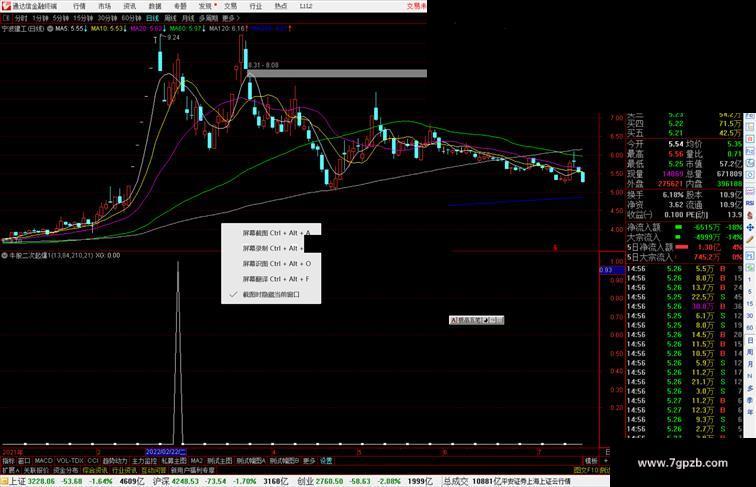The width and height of the screenshot is (756, 487).
Task: Click the blue four-arrow move icon
Action: click(x=750, y=227)
